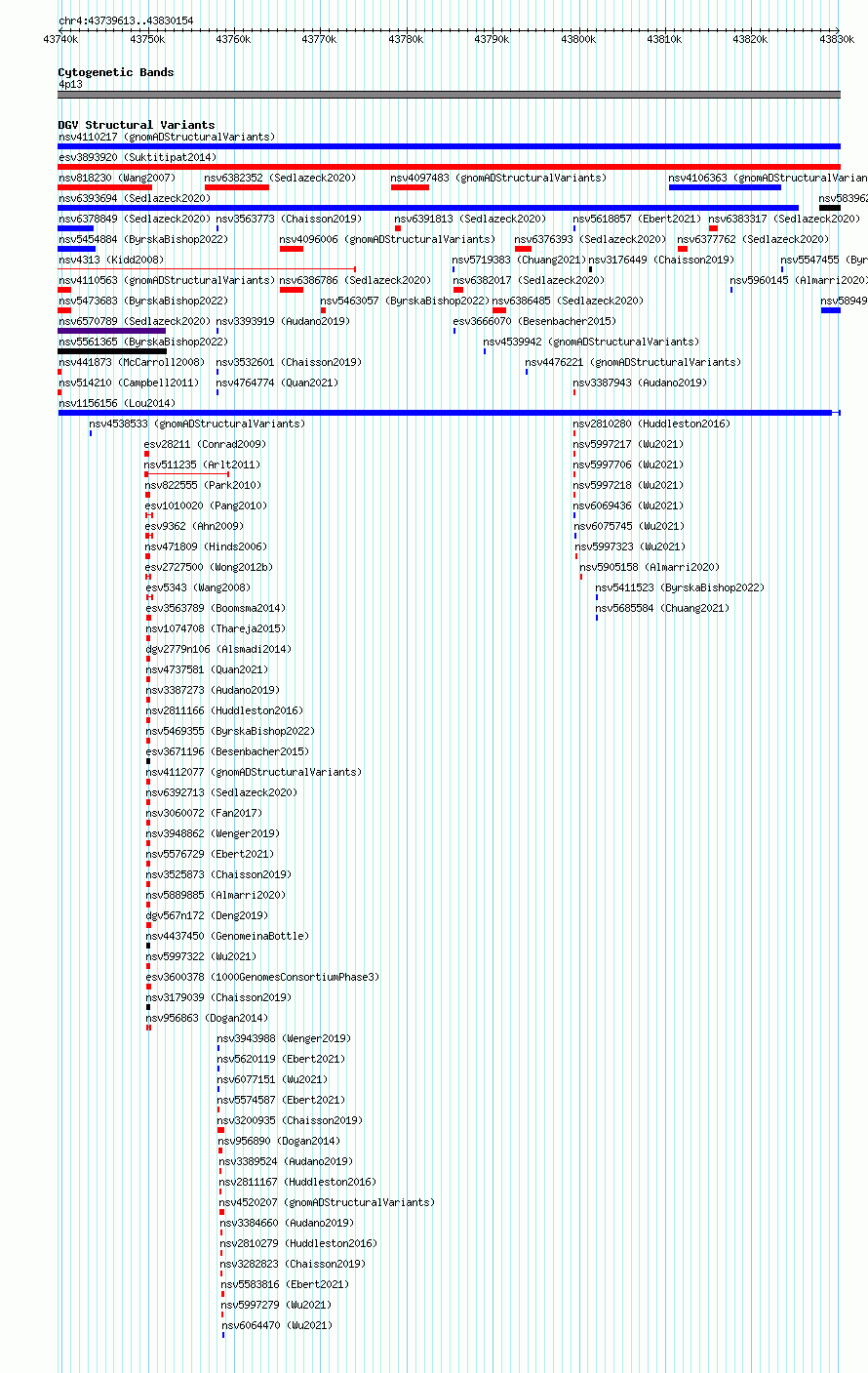The height and width of the screenshot is (1373, 868).
Task: Click nsv3060072 (Fan2017) label
Action: (x=204, y=813)
